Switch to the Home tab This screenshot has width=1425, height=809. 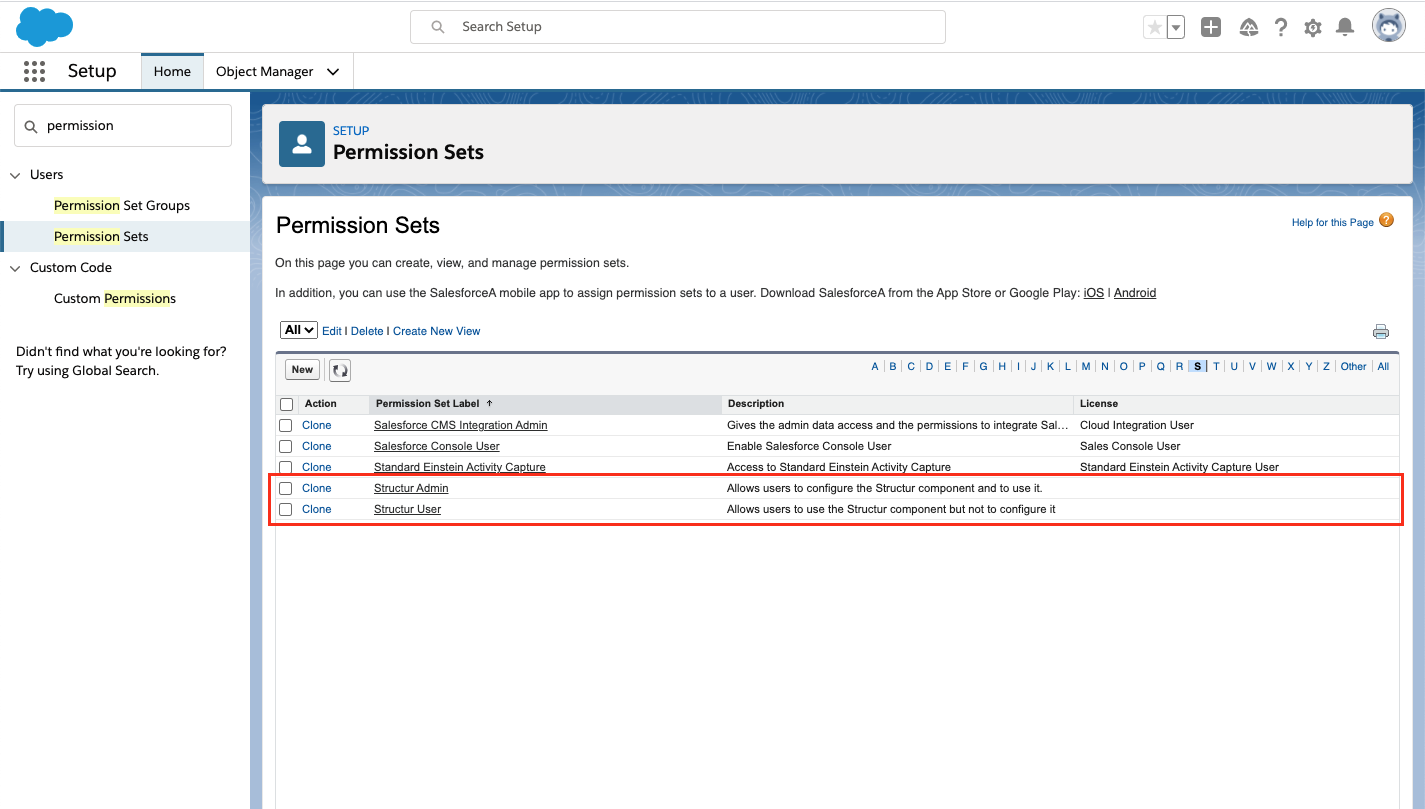click(x=172, y=72)
